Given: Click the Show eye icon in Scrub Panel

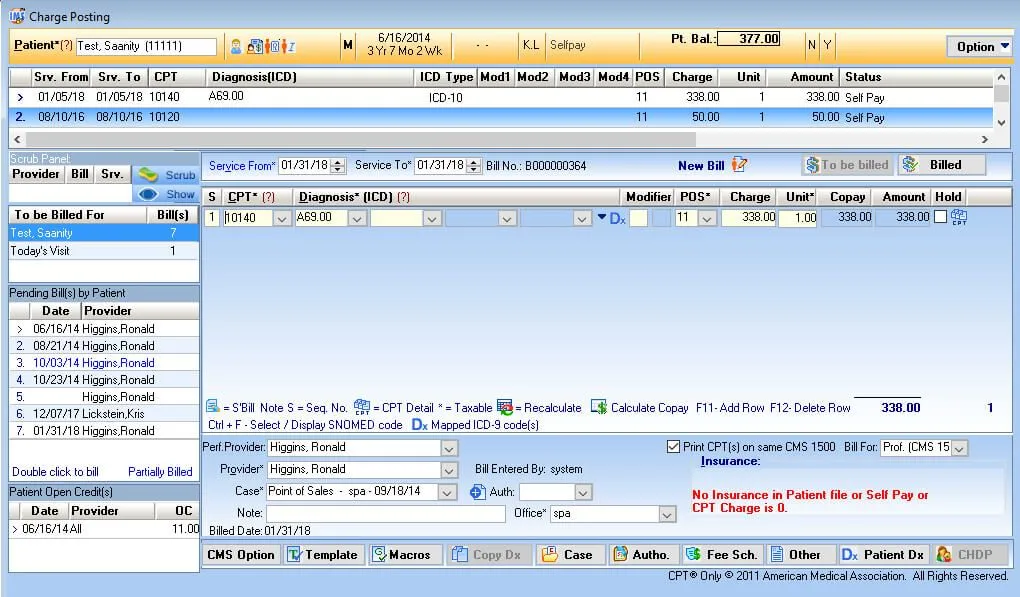Looking at the screenshot, I should (x=166, y=194).
